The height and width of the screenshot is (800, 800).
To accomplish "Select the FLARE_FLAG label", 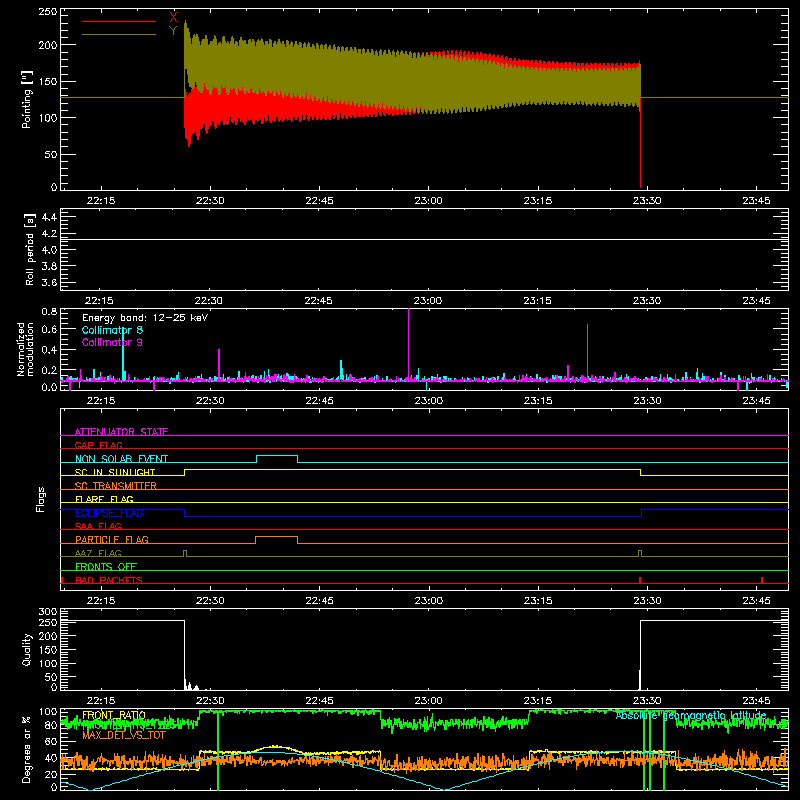I will coord(104,499).
